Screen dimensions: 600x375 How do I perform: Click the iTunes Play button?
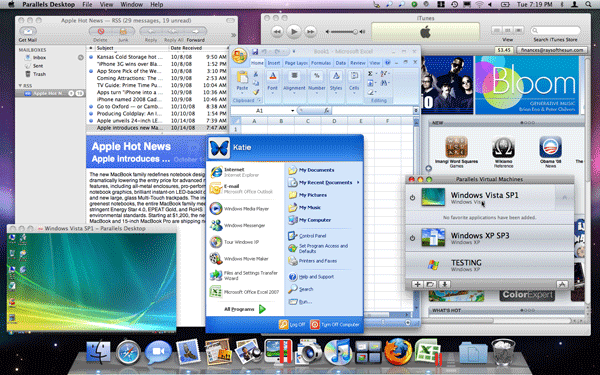pyautogui.click(x=293, y=31)
